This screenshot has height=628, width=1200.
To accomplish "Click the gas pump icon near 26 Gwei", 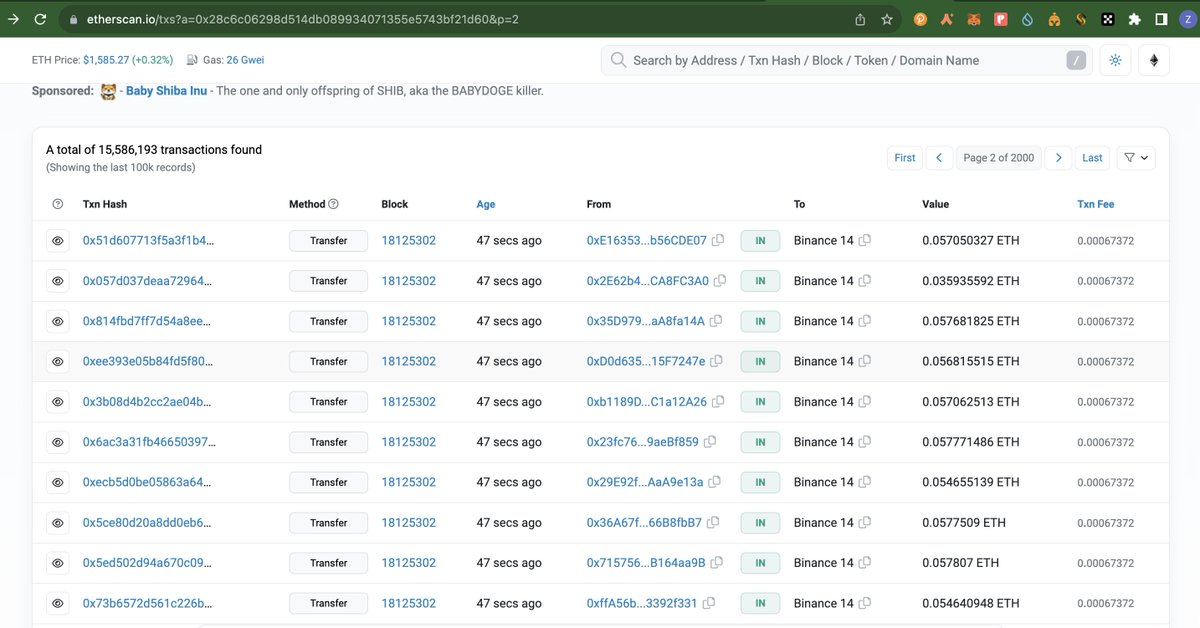I will coord(190,60).
